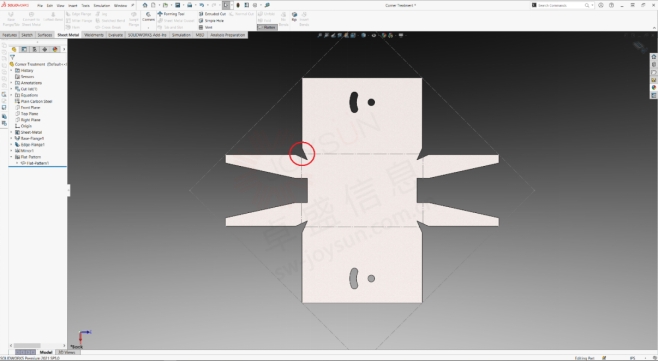This screenshot has height=361, width=658.
Task: Click the Appearances task pane icon
Action: coord(653,88)
